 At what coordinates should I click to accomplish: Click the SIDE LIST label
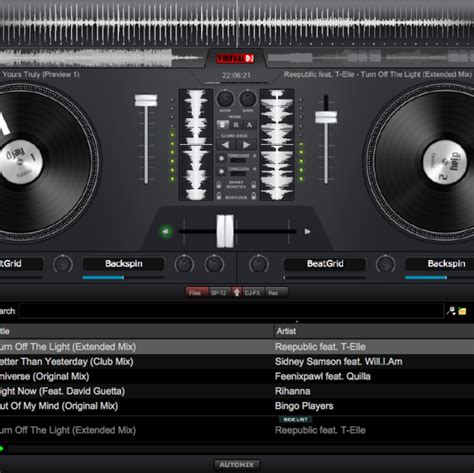pyautogui.click(x=295, y=419)
